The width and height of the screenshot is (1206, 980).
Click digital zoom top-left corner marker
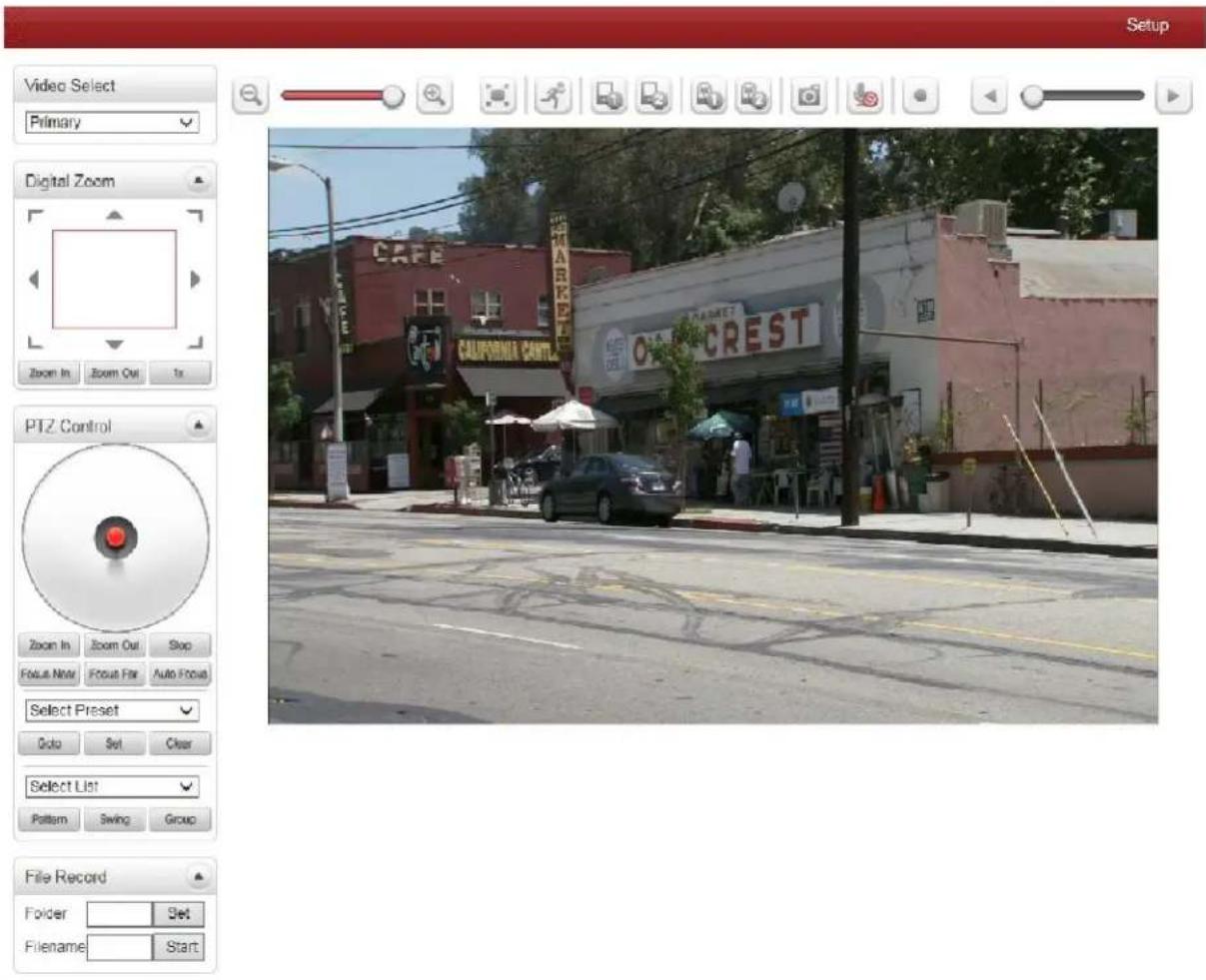tap(35, 216)
